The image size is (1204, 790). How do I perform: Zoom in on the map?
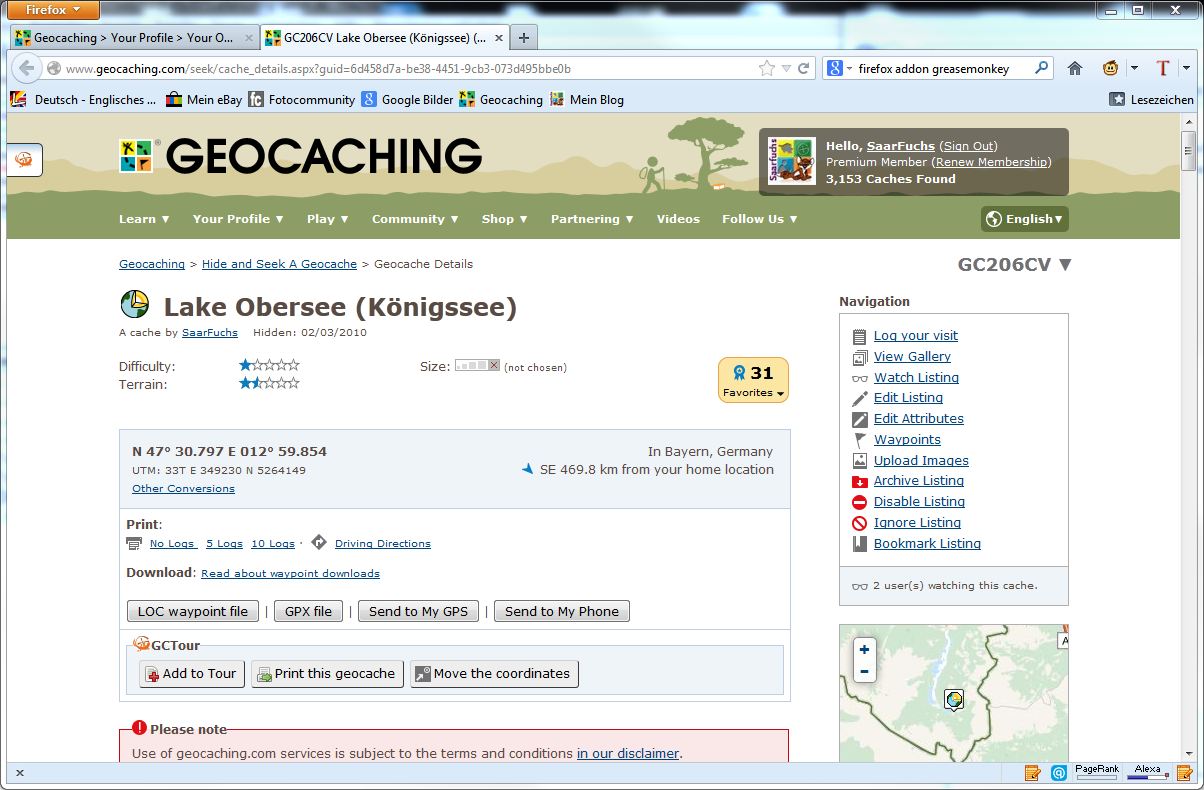point(864,650)
